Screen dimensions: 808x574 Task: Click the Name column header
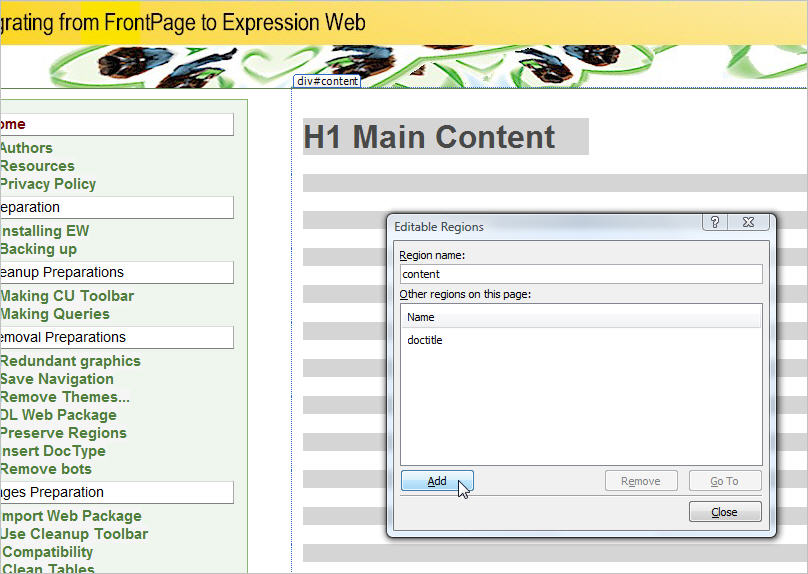click(581, 317)
